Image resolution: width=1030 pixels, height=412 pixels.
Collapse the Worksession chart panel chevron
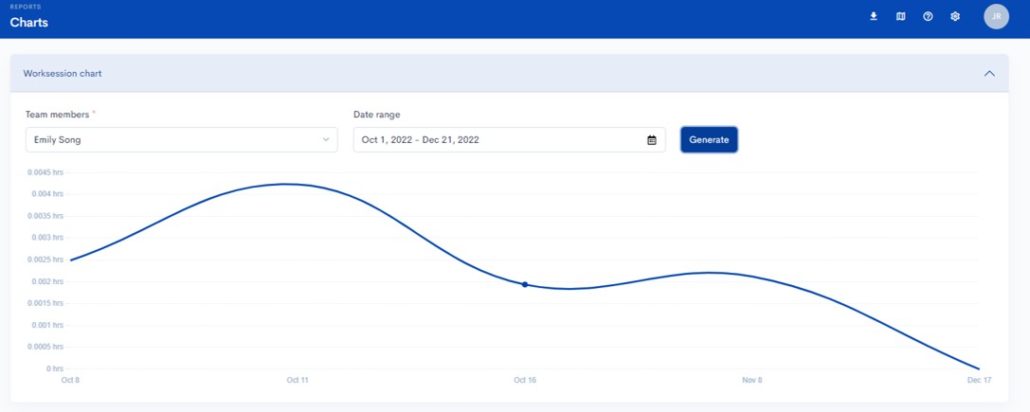(x=989, y=74)
